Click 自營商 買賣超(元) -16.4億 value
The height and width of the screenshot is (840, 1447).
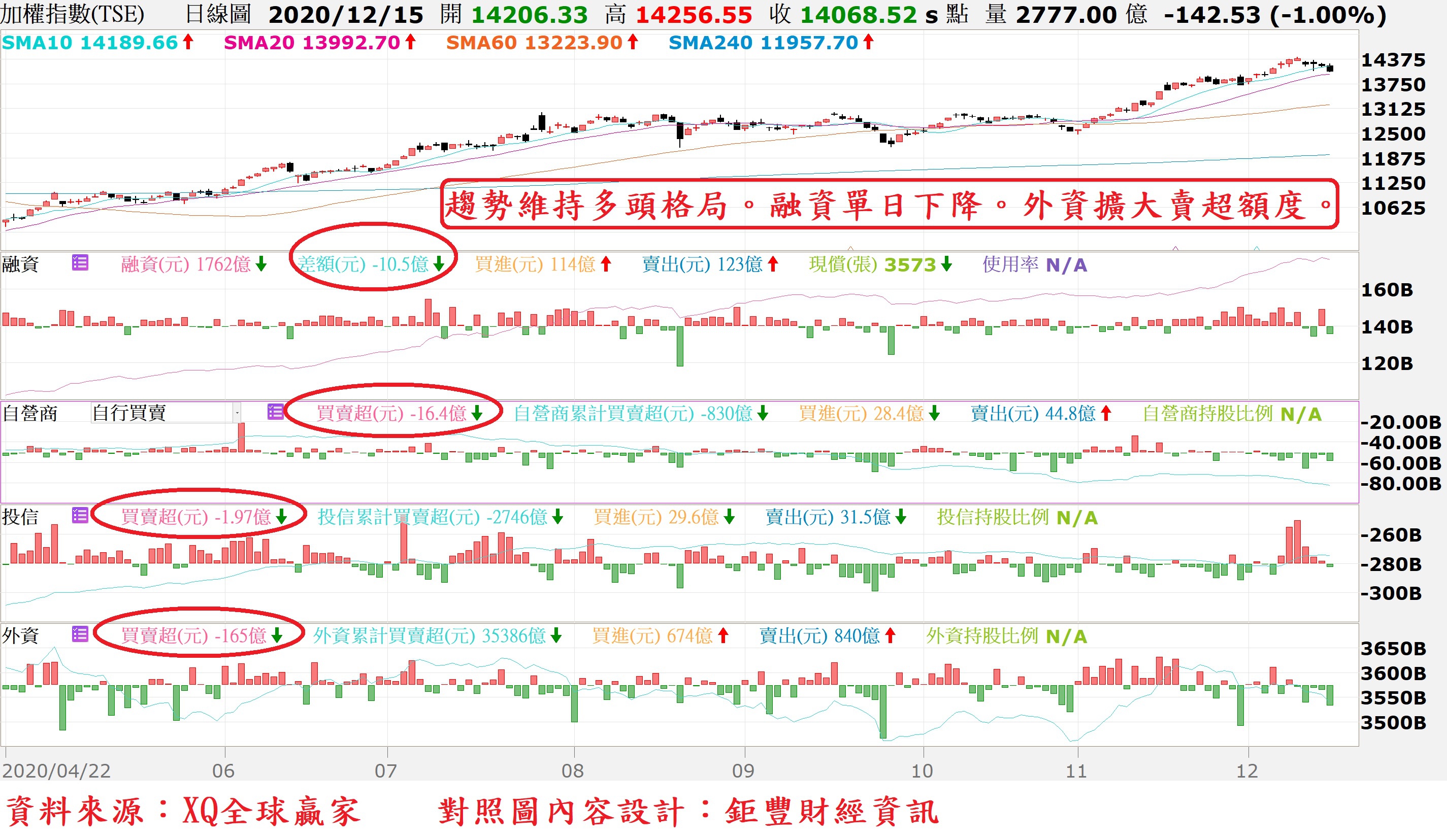391,413
